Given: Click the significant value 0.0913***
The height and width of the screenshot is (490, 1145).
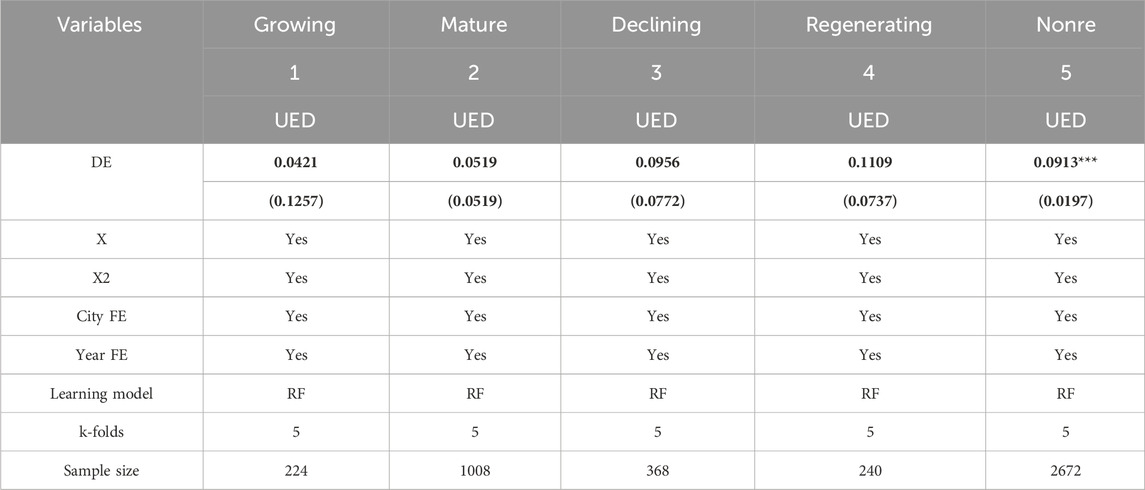Looking at the screenshot, I should [x=1065, y=162].
